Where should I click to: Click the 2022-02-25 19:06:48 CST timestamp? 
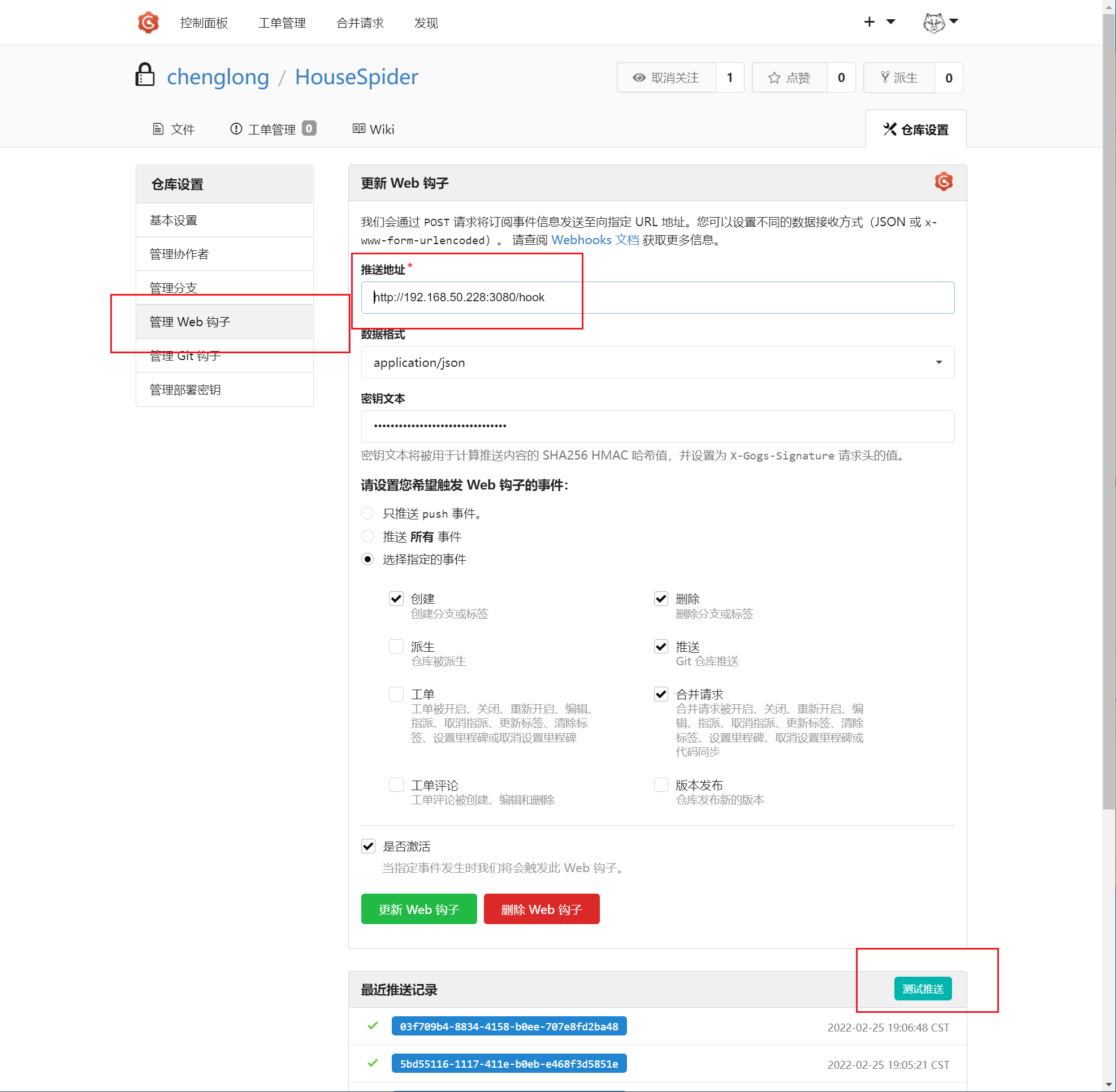click(x=888, y=1027)
